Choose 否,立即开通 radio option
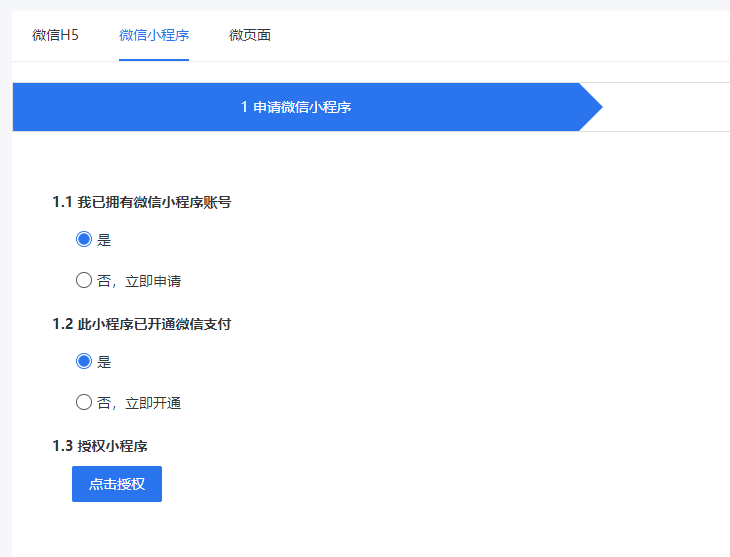 [x=84, y=402]
